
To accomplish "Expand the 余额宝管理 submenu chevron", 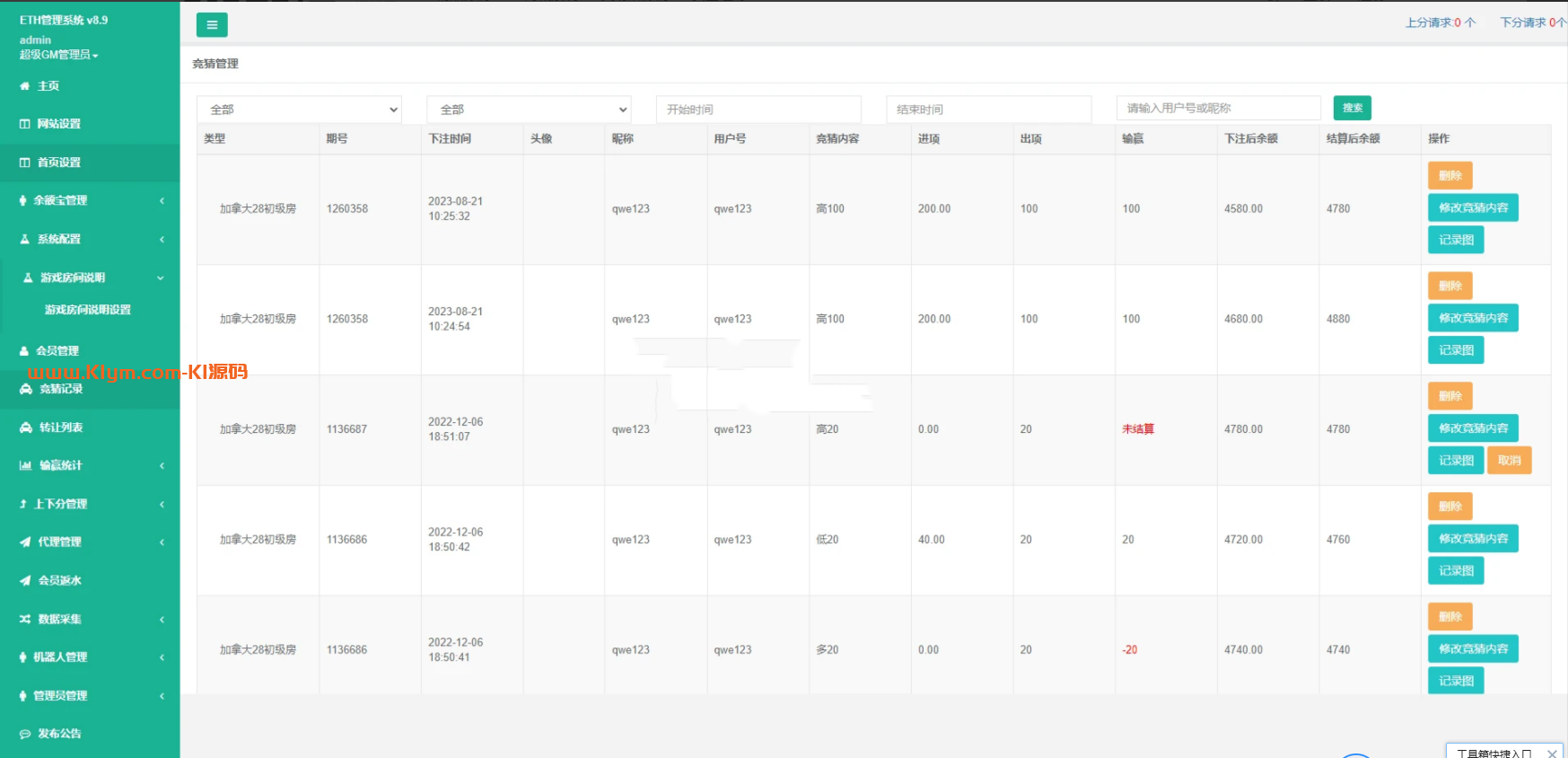I will click(x=162, y=200).
